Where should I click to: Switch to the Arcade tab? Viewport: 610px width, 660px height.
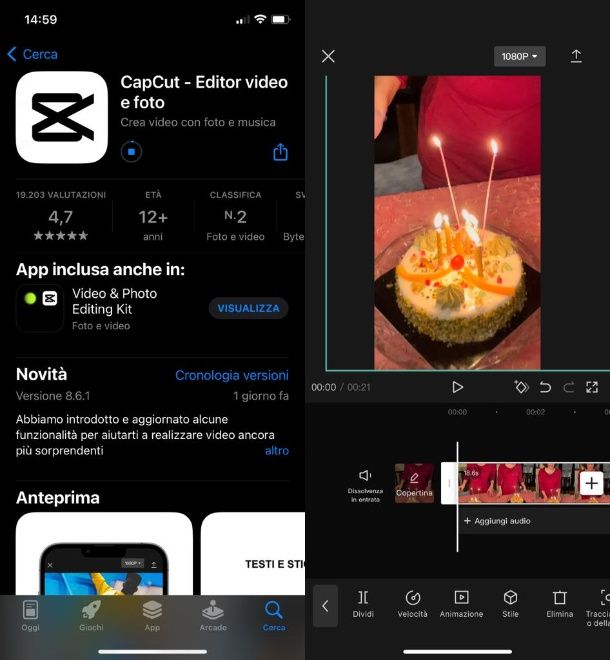pyautogui.click(x=213, y=616)
